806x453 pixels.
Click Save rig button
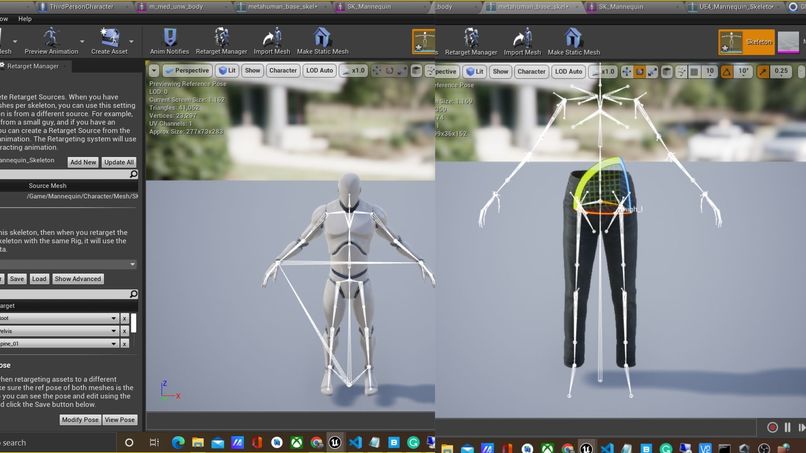(x=16, y=279)
